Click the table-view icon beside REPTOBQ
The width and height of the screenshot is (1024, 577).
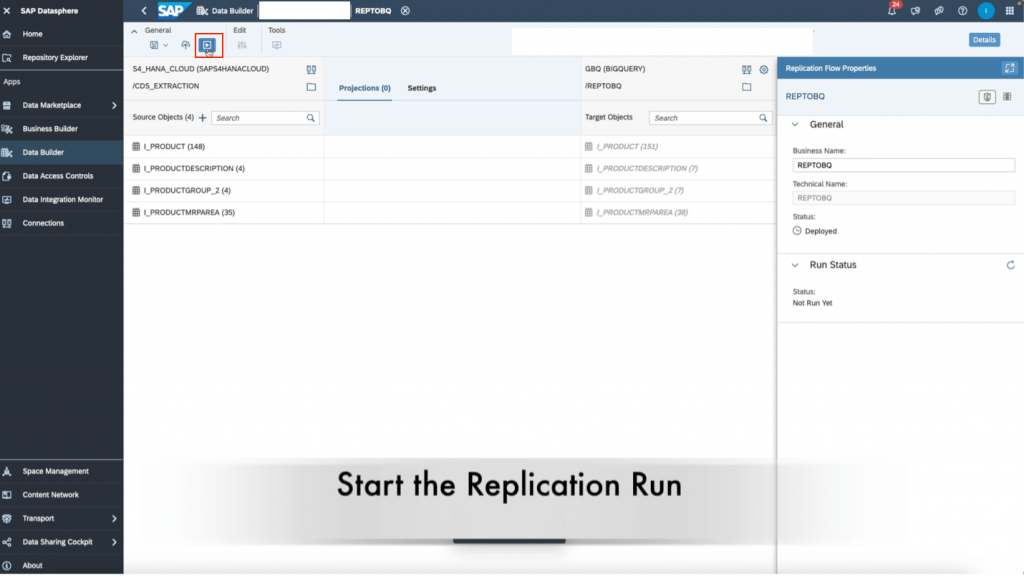(1007, 97)
